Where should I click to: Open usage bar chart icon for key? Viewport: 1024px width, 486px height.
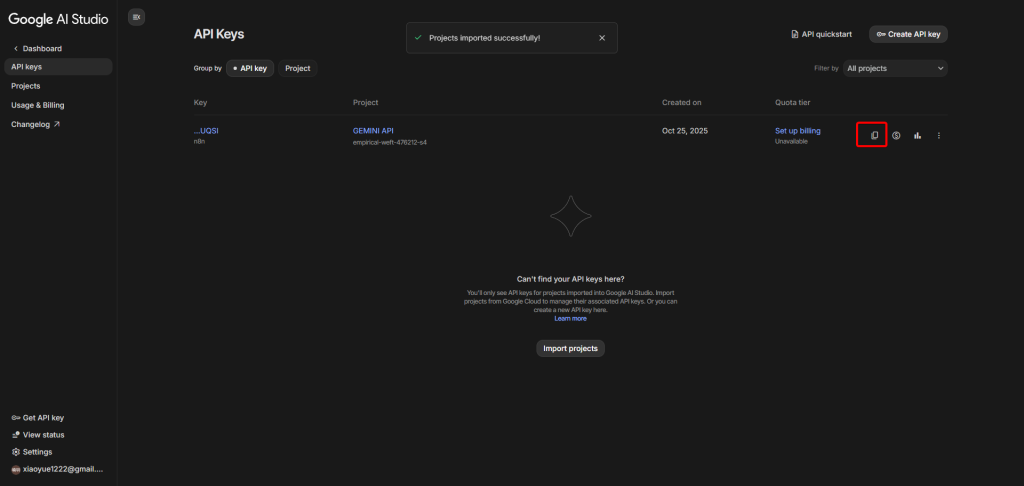pyautogui.click(x=917, y=135)
